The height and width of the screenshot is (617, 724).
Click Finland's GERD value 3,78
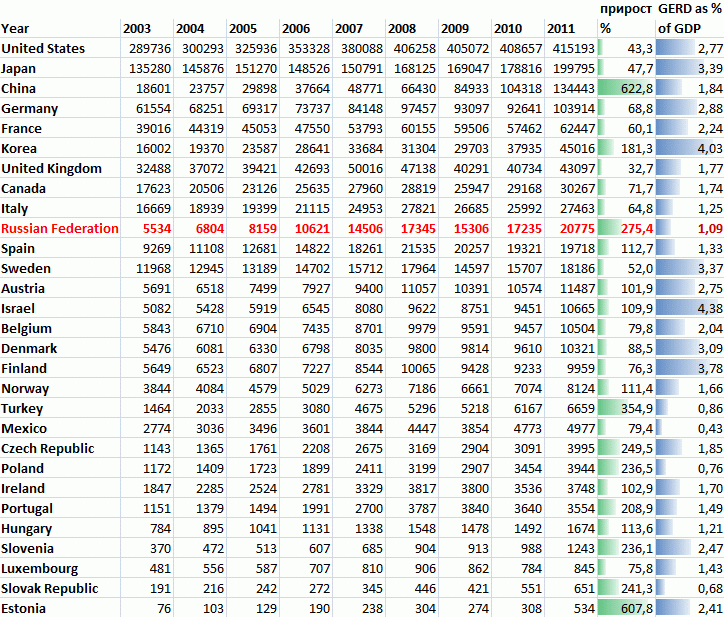tap(710, 369)
